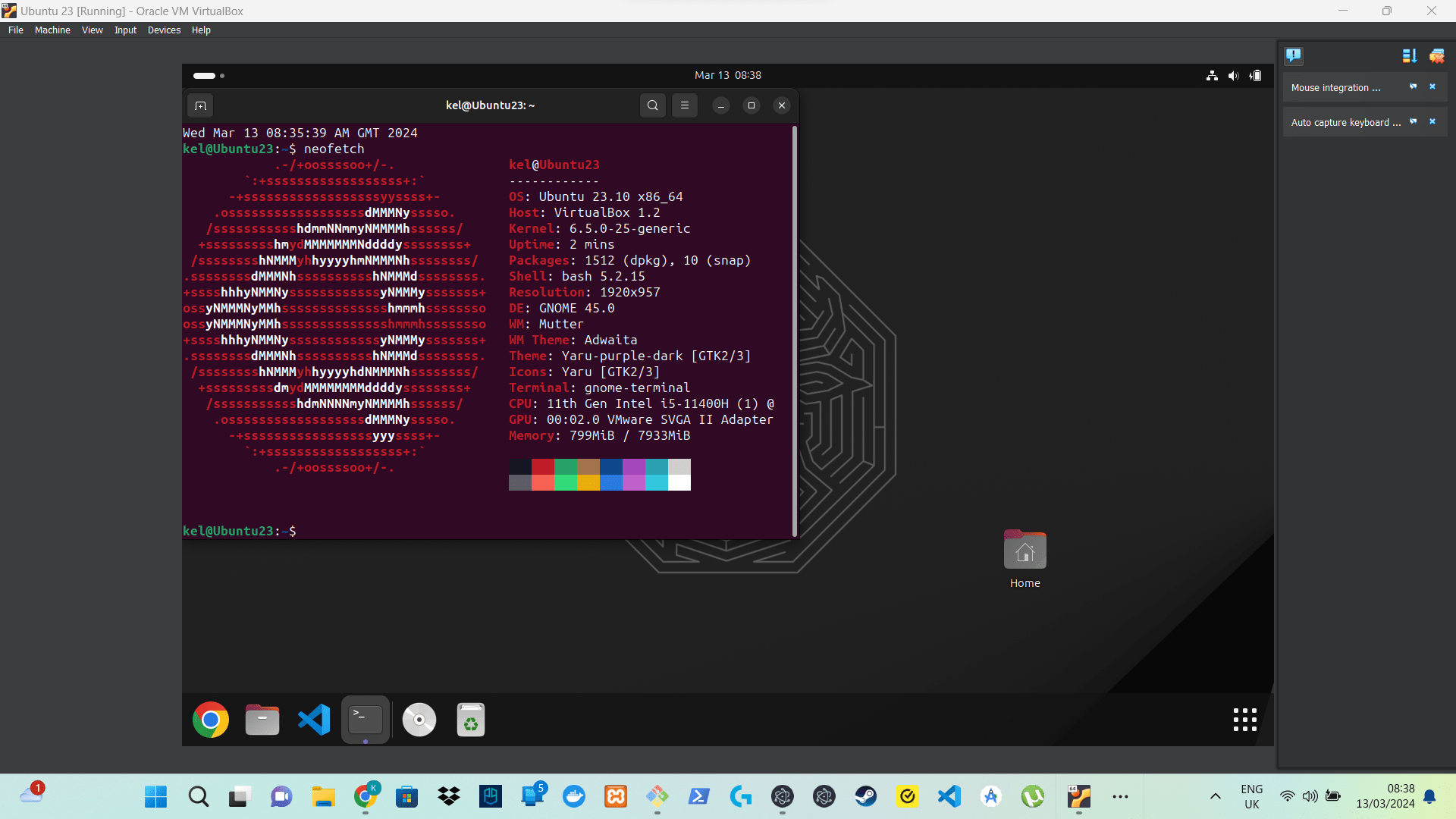
Task: Open Files manager in the dock
Action: (262, 720)
